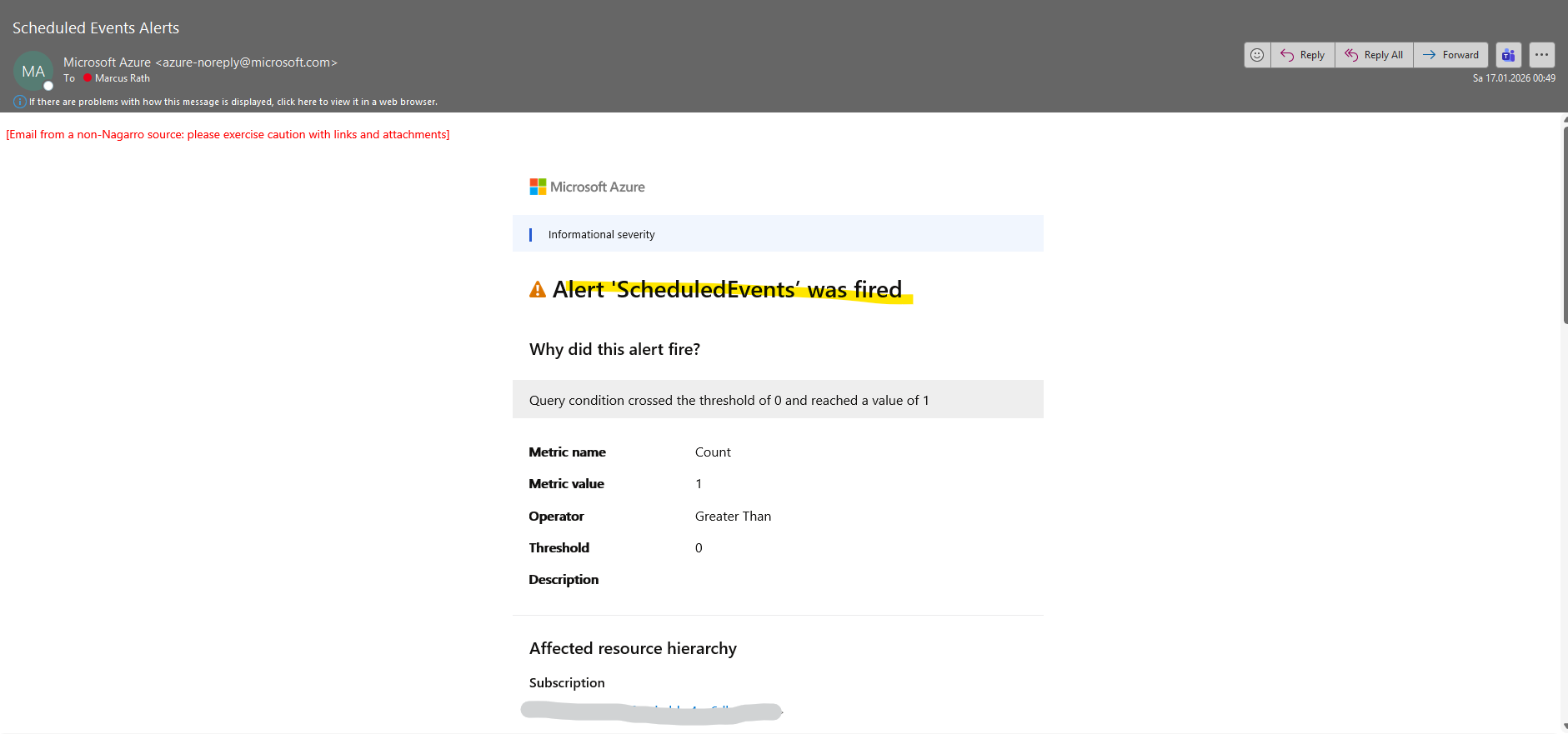Viewport: 1568px width, 734px height.
Task: Click the Operator label
Action: [x=556, y=516]
